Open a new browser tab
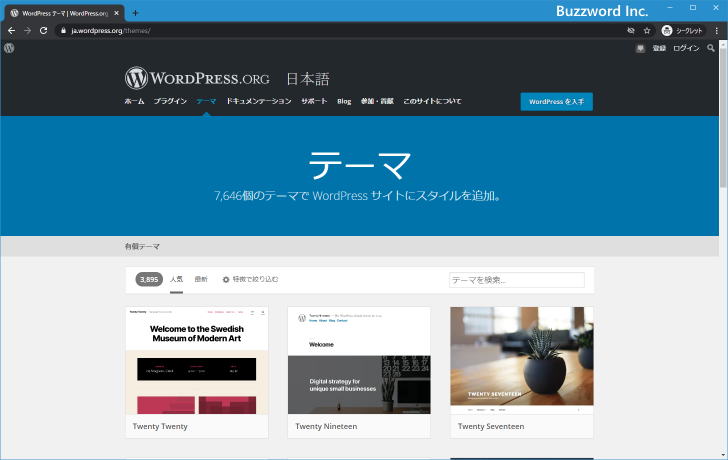This screenshot has width=728, height=460. coord(135,13)
